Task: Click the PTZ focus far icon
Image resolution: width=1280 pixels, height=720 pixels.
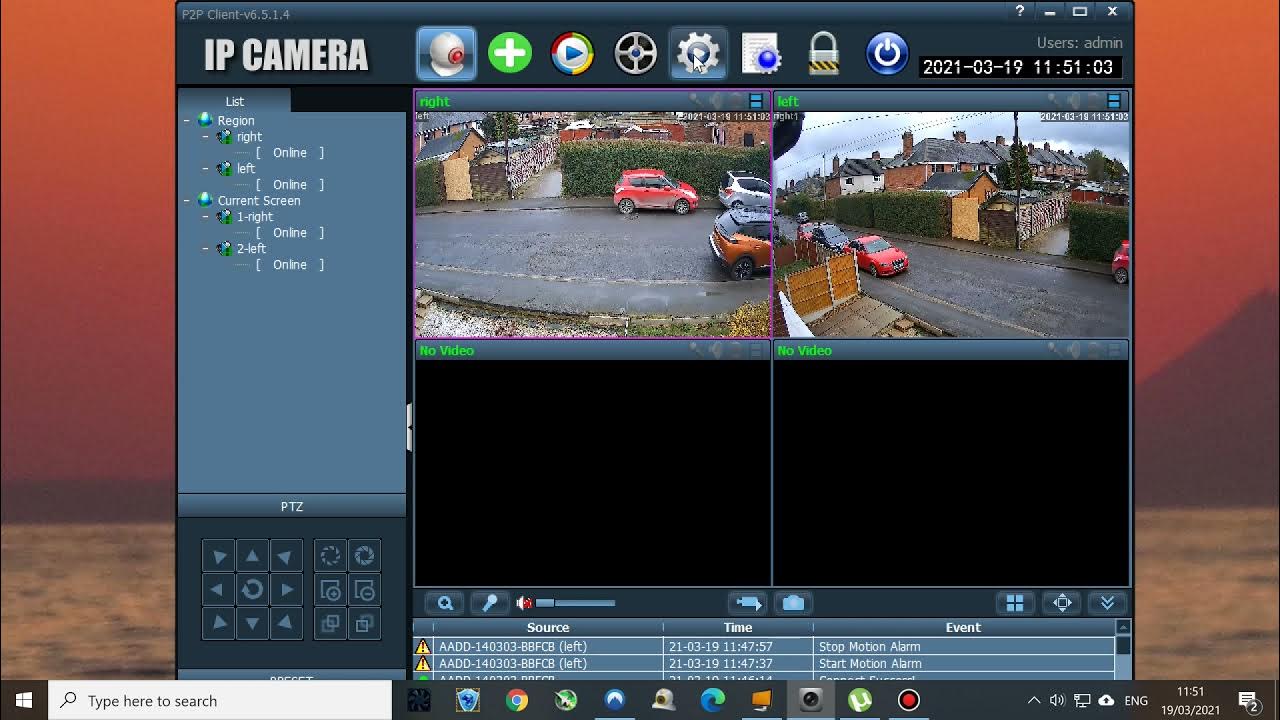Action: coord(364,624)
